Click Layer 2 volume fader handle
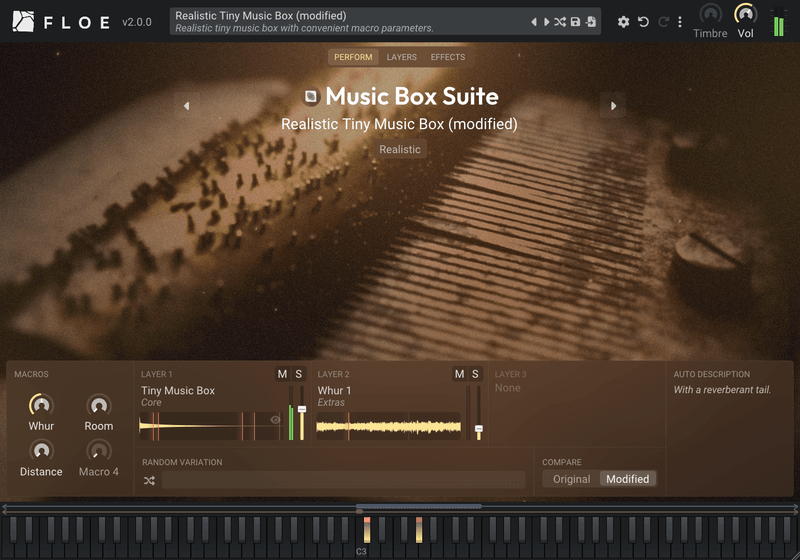 pyautogui.click(x=479, y=429)
